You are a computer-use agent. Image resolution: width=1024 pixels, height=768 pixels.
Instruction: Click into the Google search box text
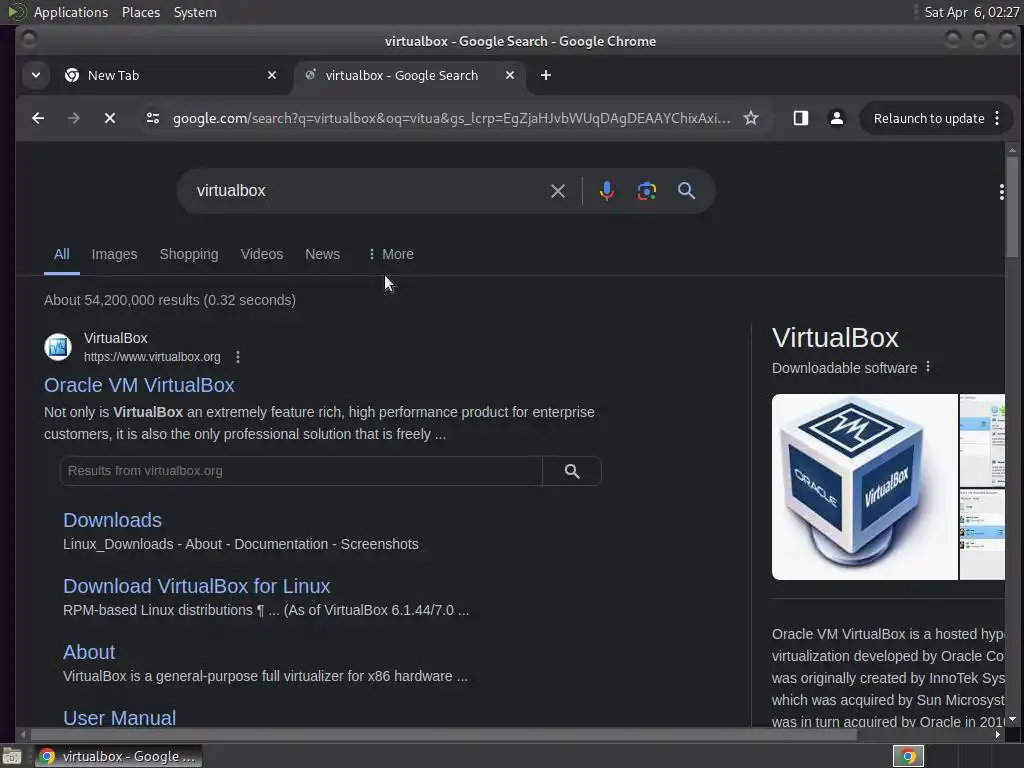pyautogui.click(x=231, y=191)
